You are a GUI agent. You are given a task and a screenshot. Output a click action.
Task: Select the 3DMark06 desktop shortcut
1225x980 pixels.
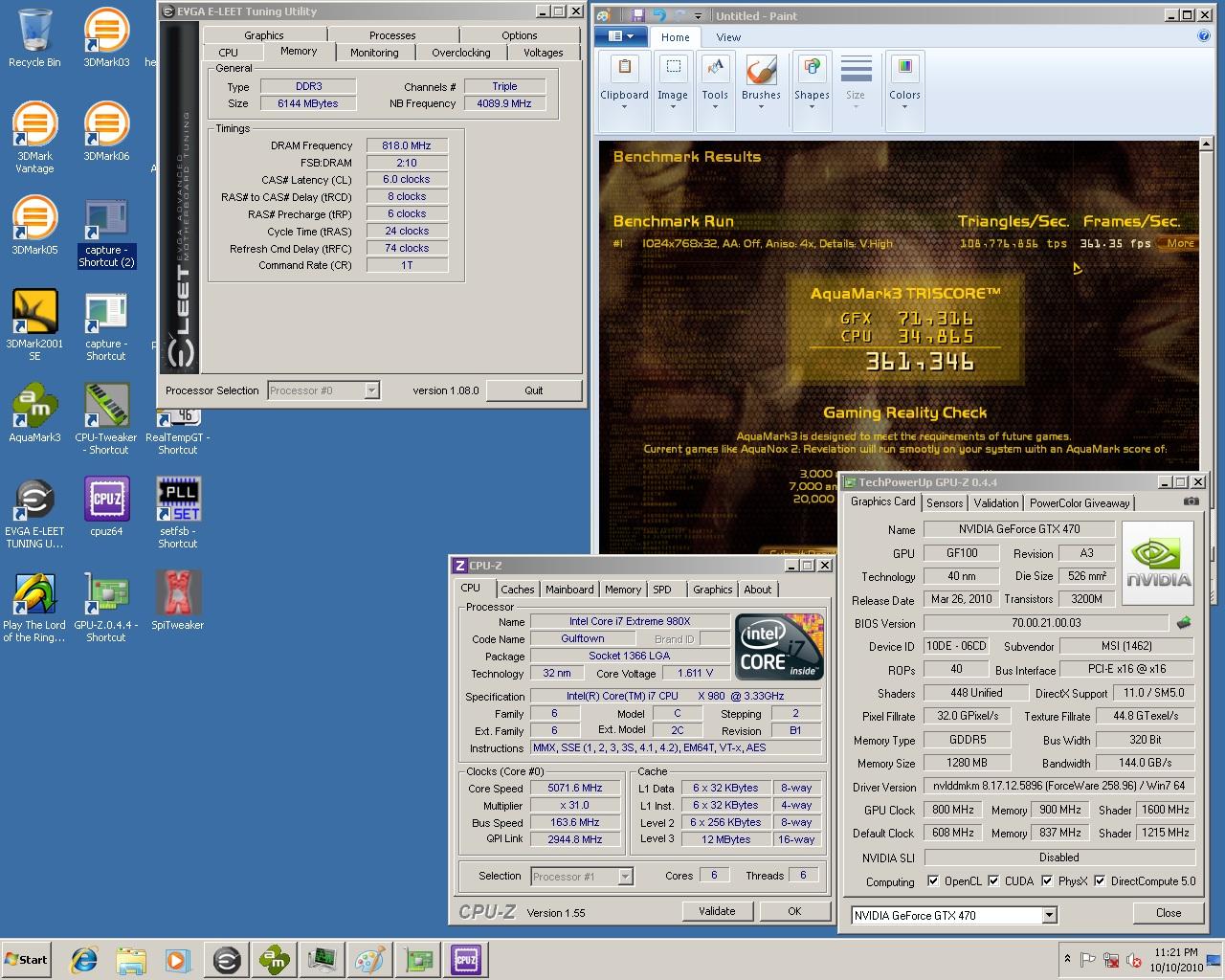(106, 132)
